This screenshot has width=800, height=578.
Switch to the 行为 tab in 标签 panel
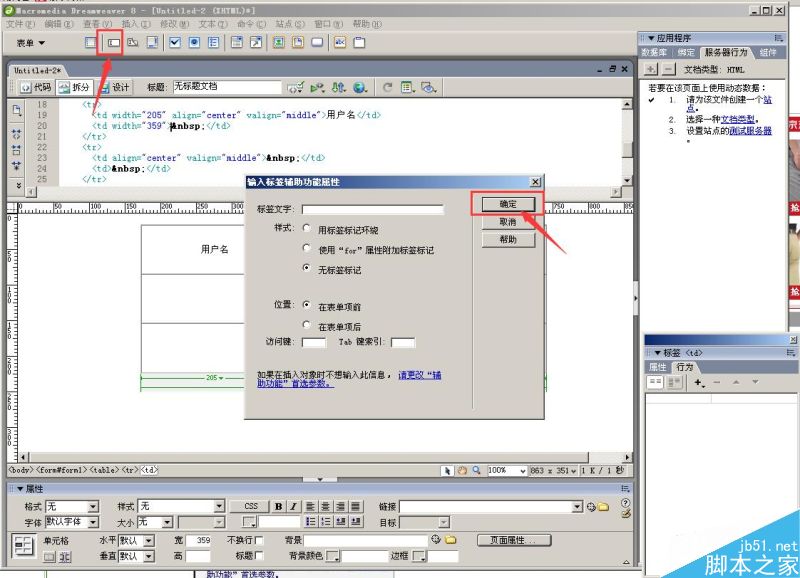click(685, 367)
